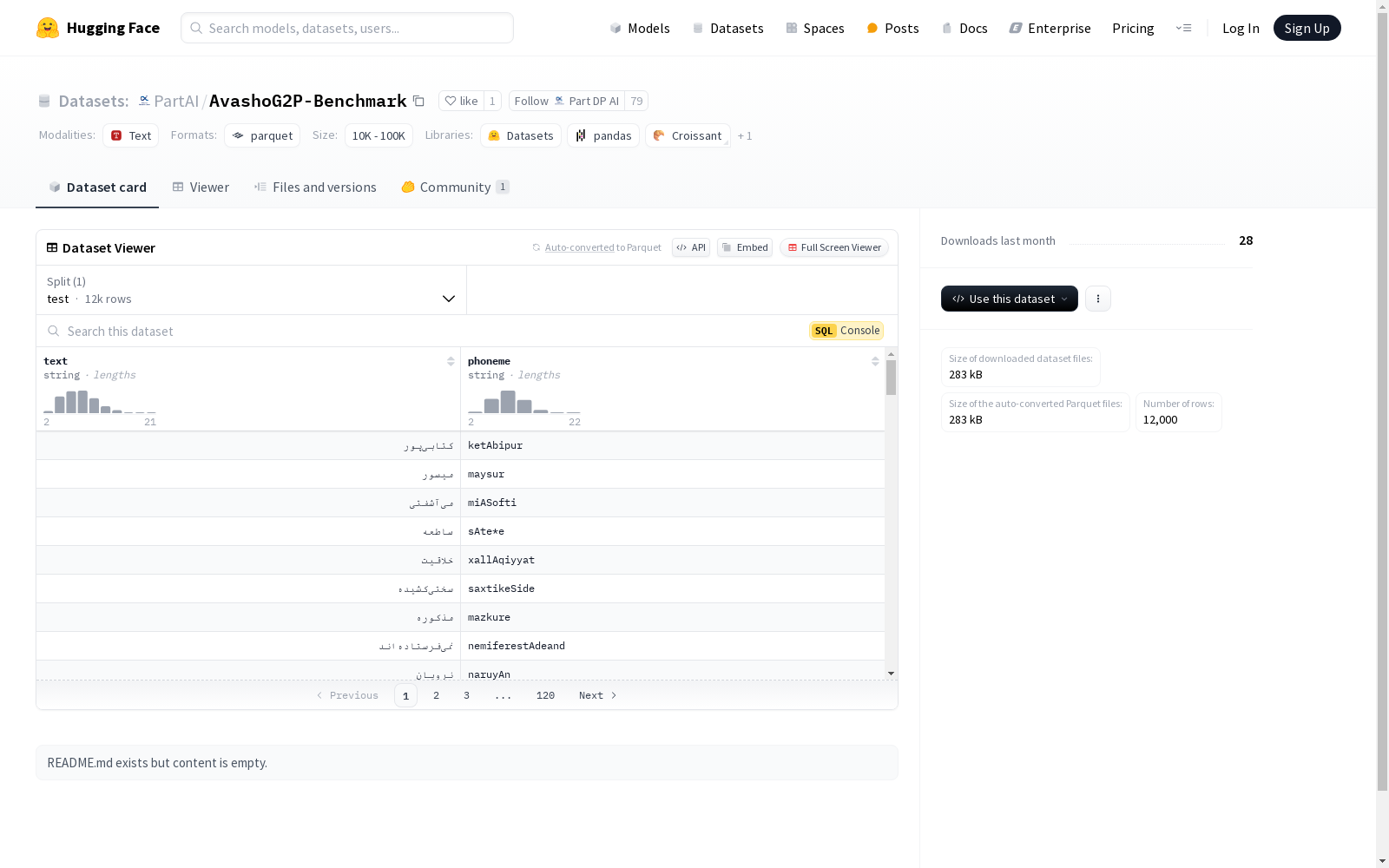Select the maysur cell

pos(673,474)
